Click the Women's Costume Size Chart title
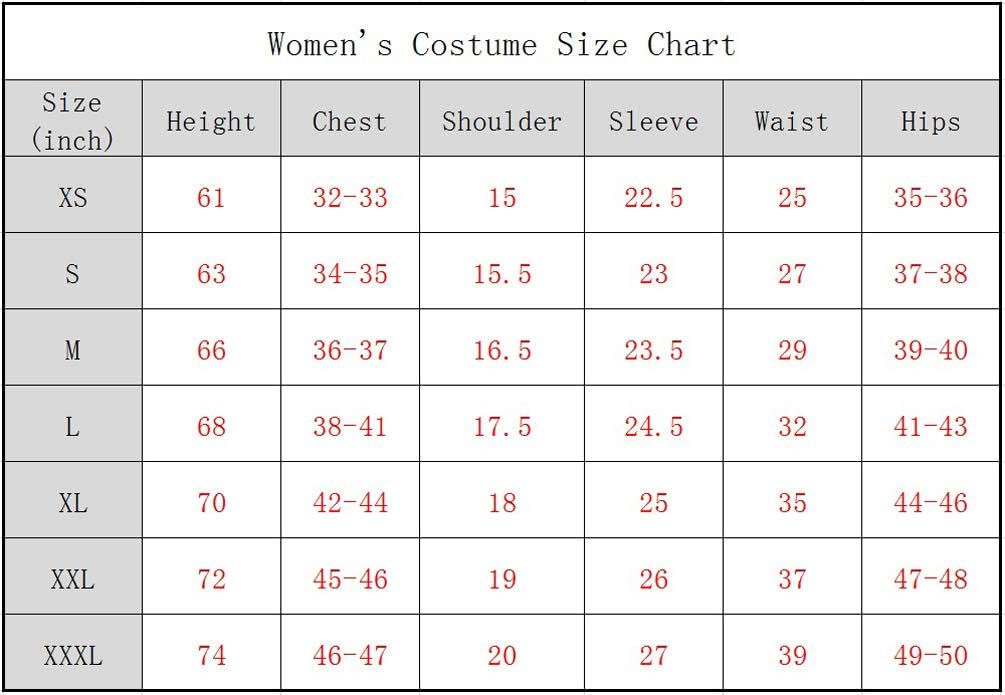The width and height of the screenshot is (1005, 695). (501, 45)
